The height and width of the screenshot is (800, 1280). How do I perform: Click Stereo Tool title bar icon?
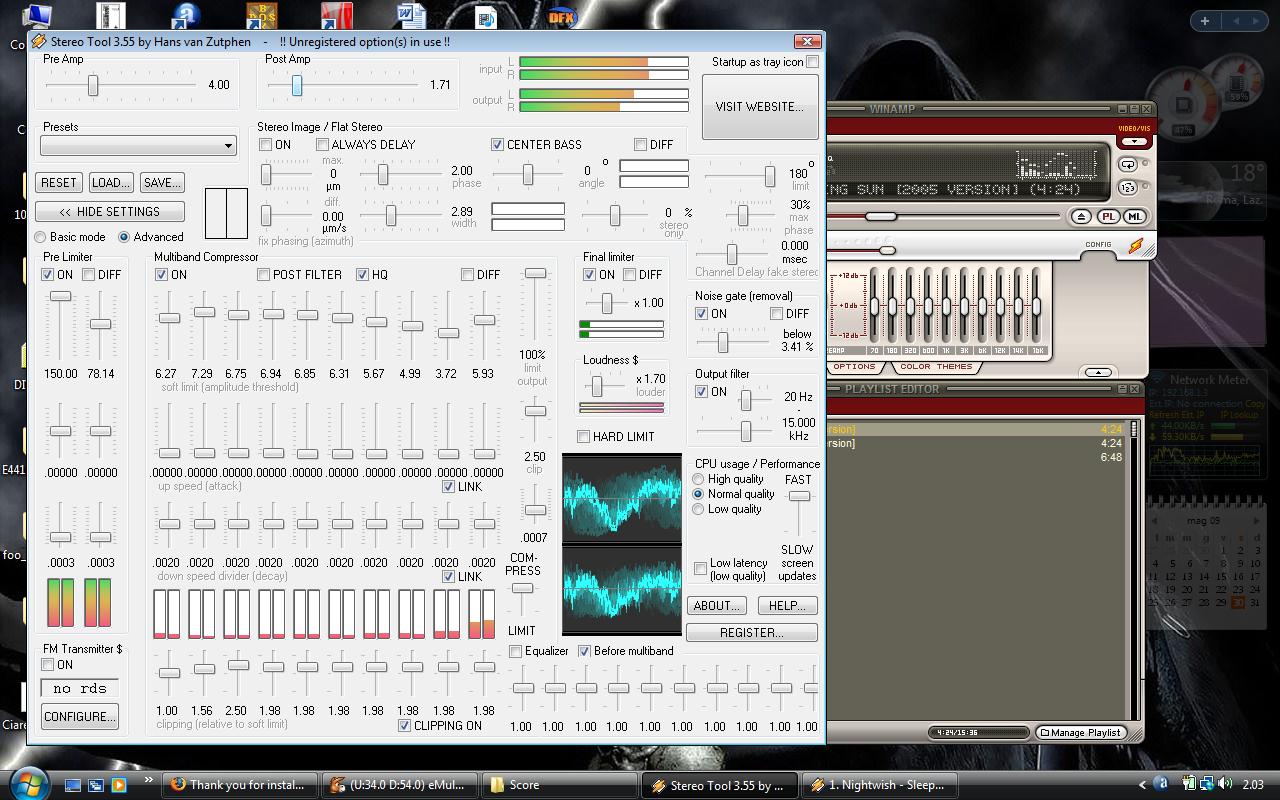tap(39, 41)
